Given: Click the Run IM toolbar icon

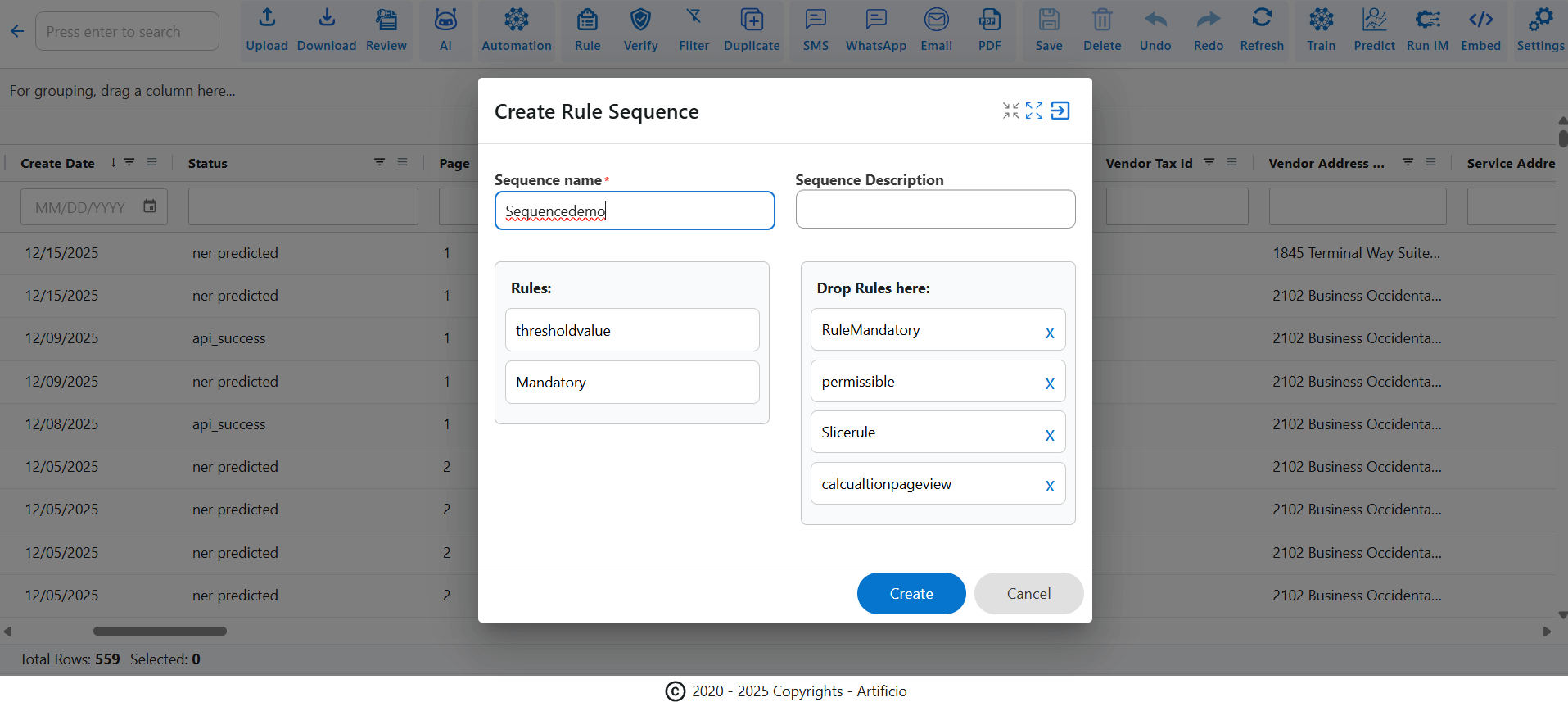Looking at the screenshot, I should pos(1428,19).
